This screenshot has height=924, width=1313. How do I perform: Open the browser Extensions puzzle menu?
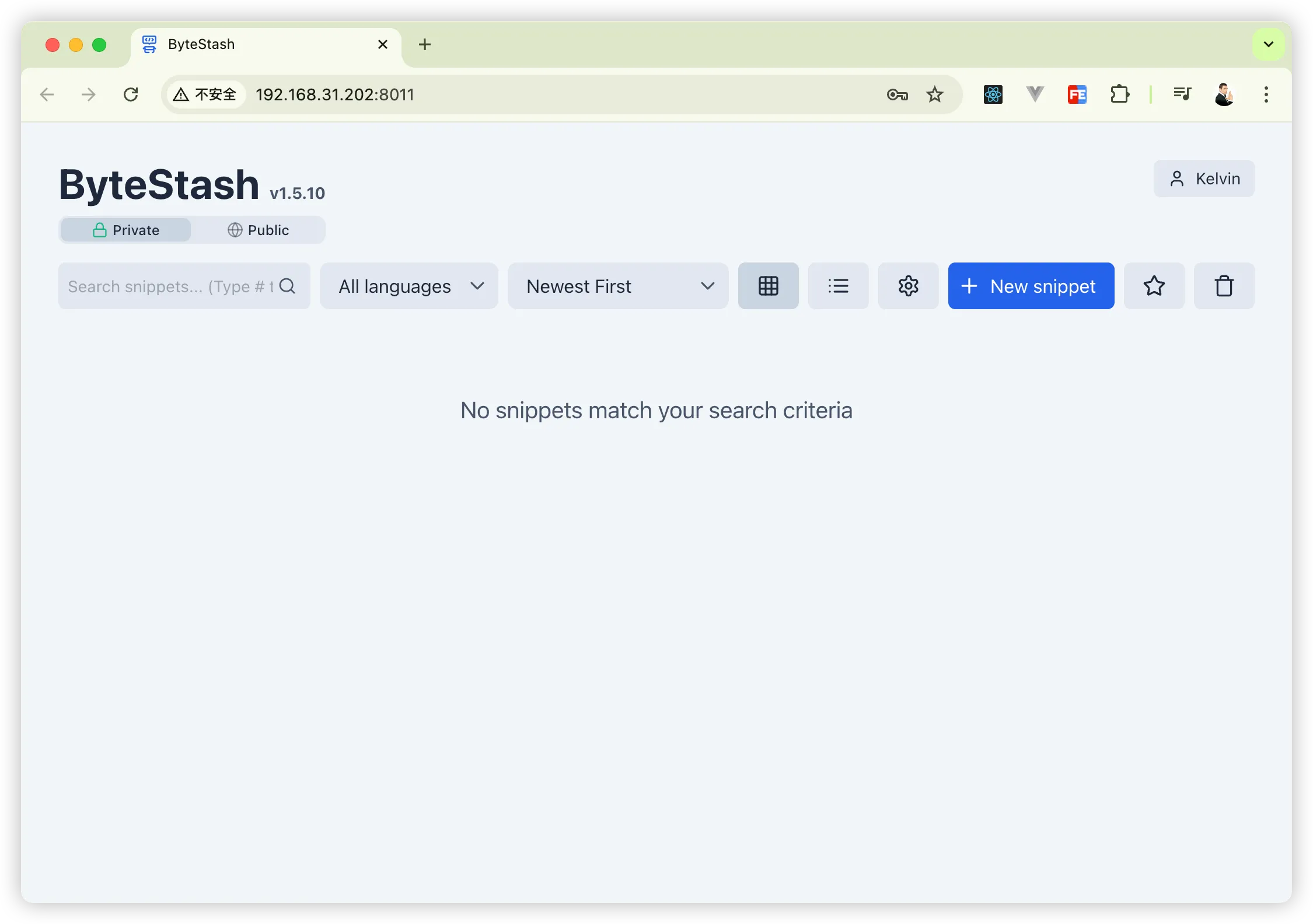point(1119,94)
